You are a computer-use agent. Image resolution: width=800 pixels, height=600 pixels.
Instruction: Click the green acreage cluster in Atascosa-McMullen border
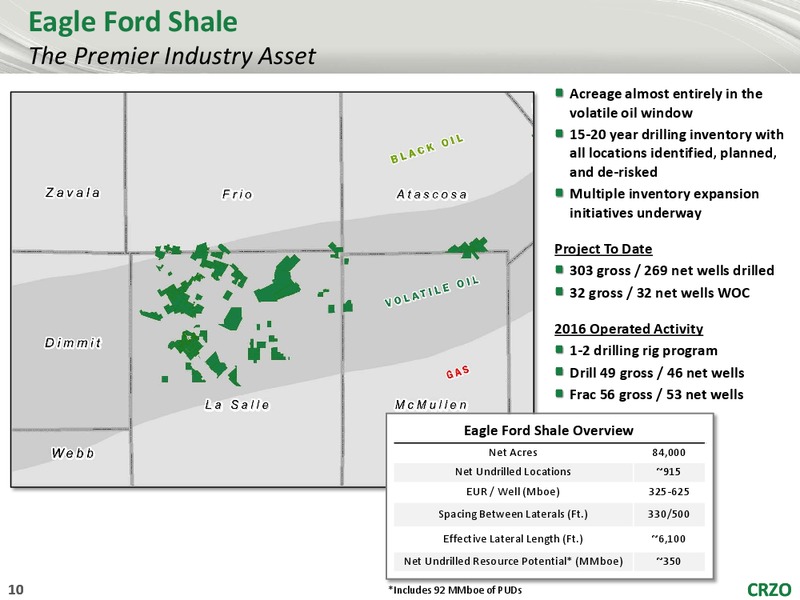tap(468, 247)
